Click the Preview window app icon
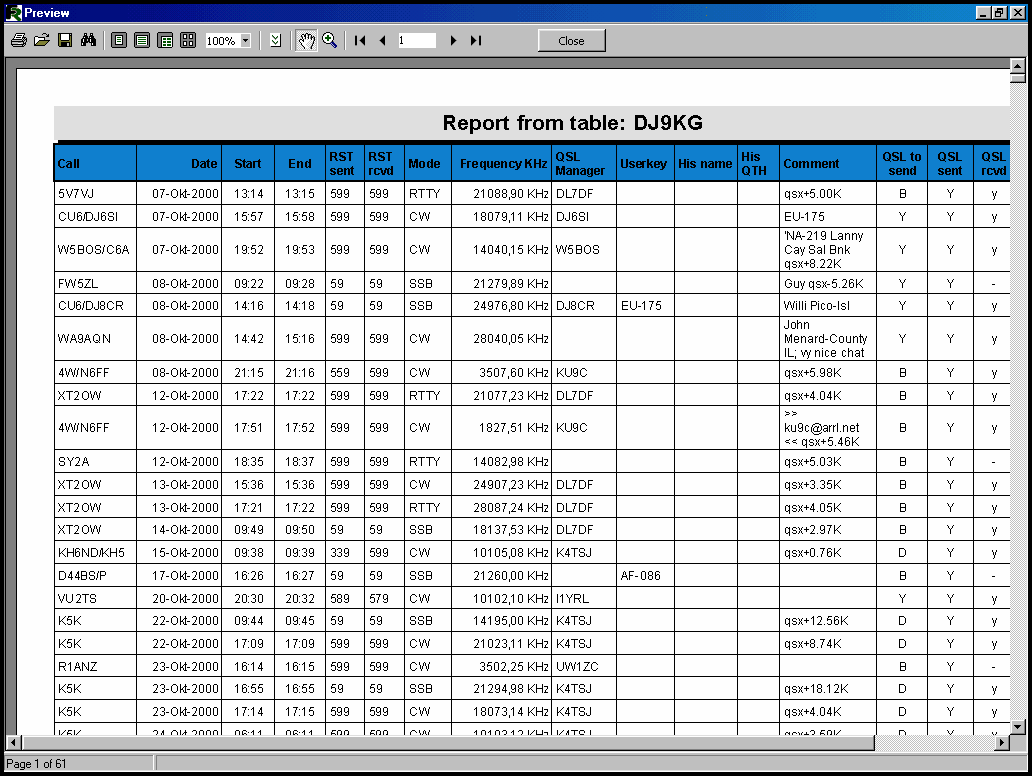 click(x=13, y=13)
